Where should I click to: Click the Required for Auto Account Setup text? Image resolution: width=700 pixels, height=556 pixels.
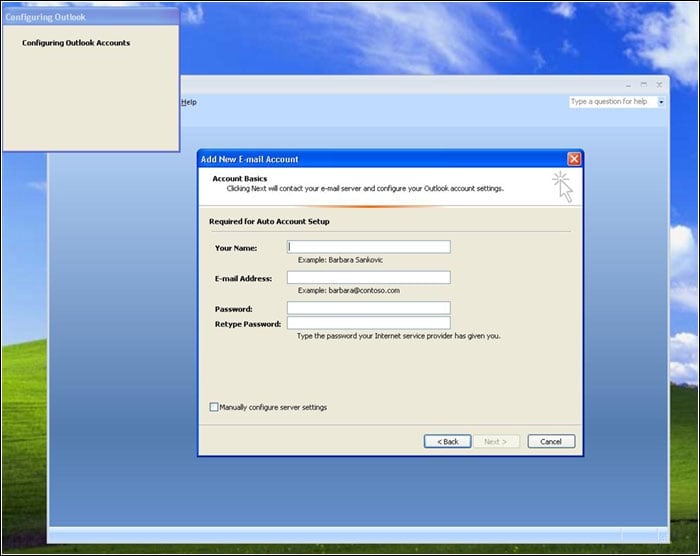[269, 222]
